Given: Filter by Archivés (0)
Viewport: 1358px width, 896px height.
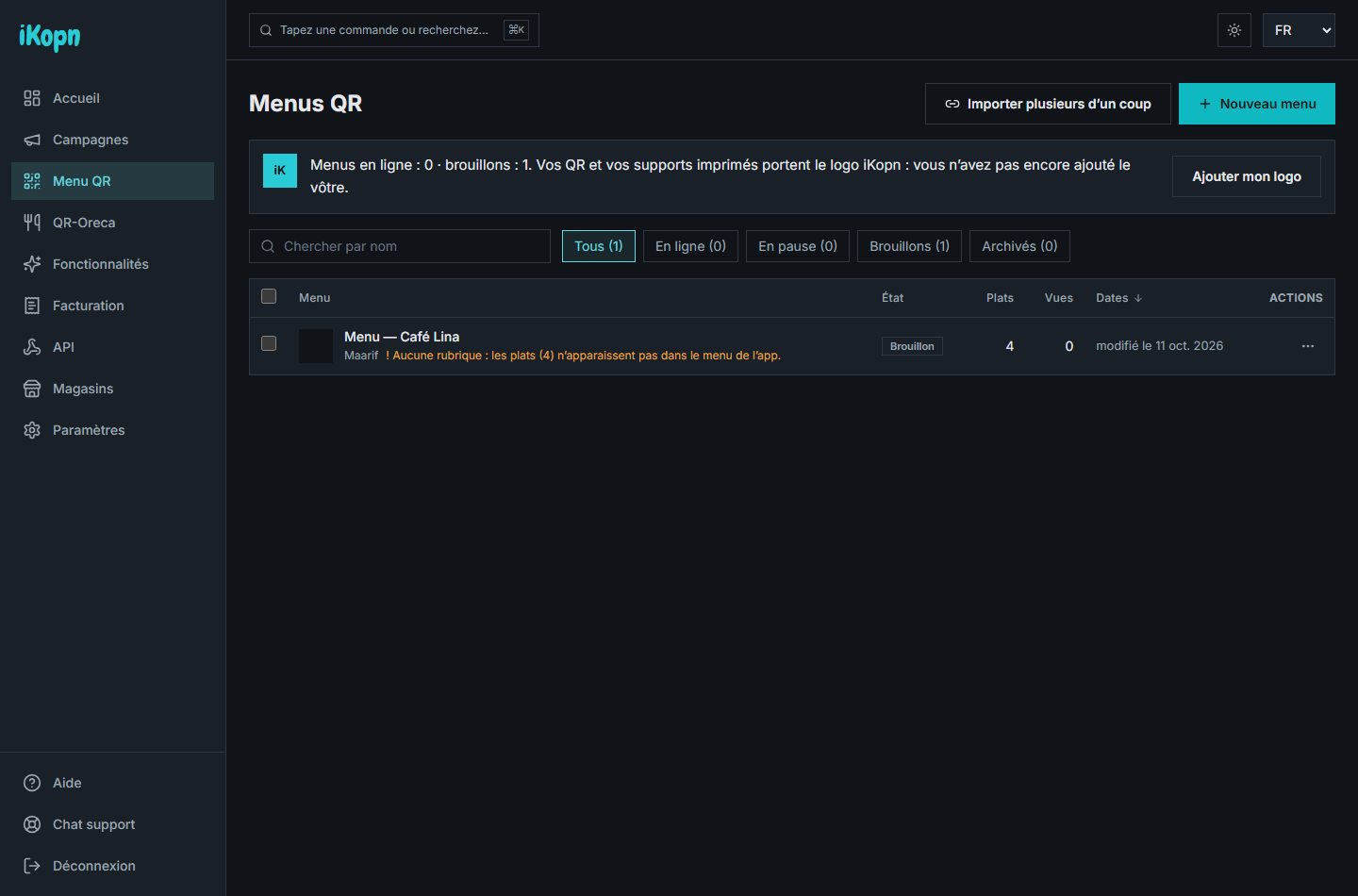Looking at the screenshot, I should [1019, 246].
